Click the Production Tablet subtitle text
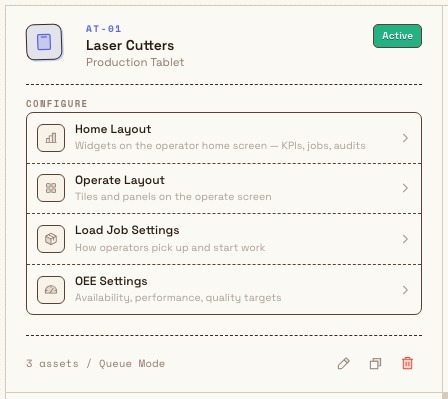The image size is (448, 399). point(135,62)
